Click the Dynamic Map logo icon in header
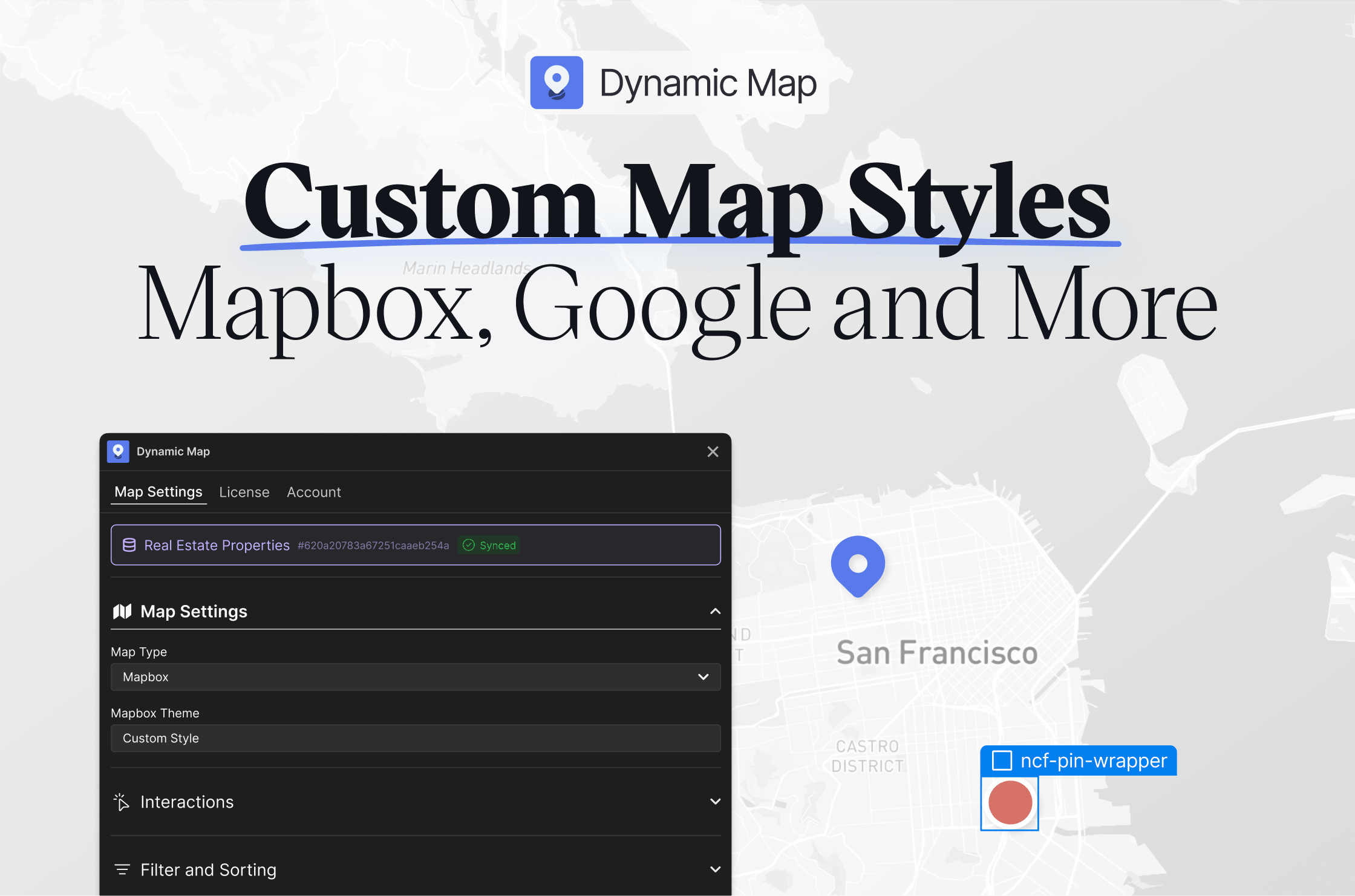 pyautogui.click(x=557, y=83)
